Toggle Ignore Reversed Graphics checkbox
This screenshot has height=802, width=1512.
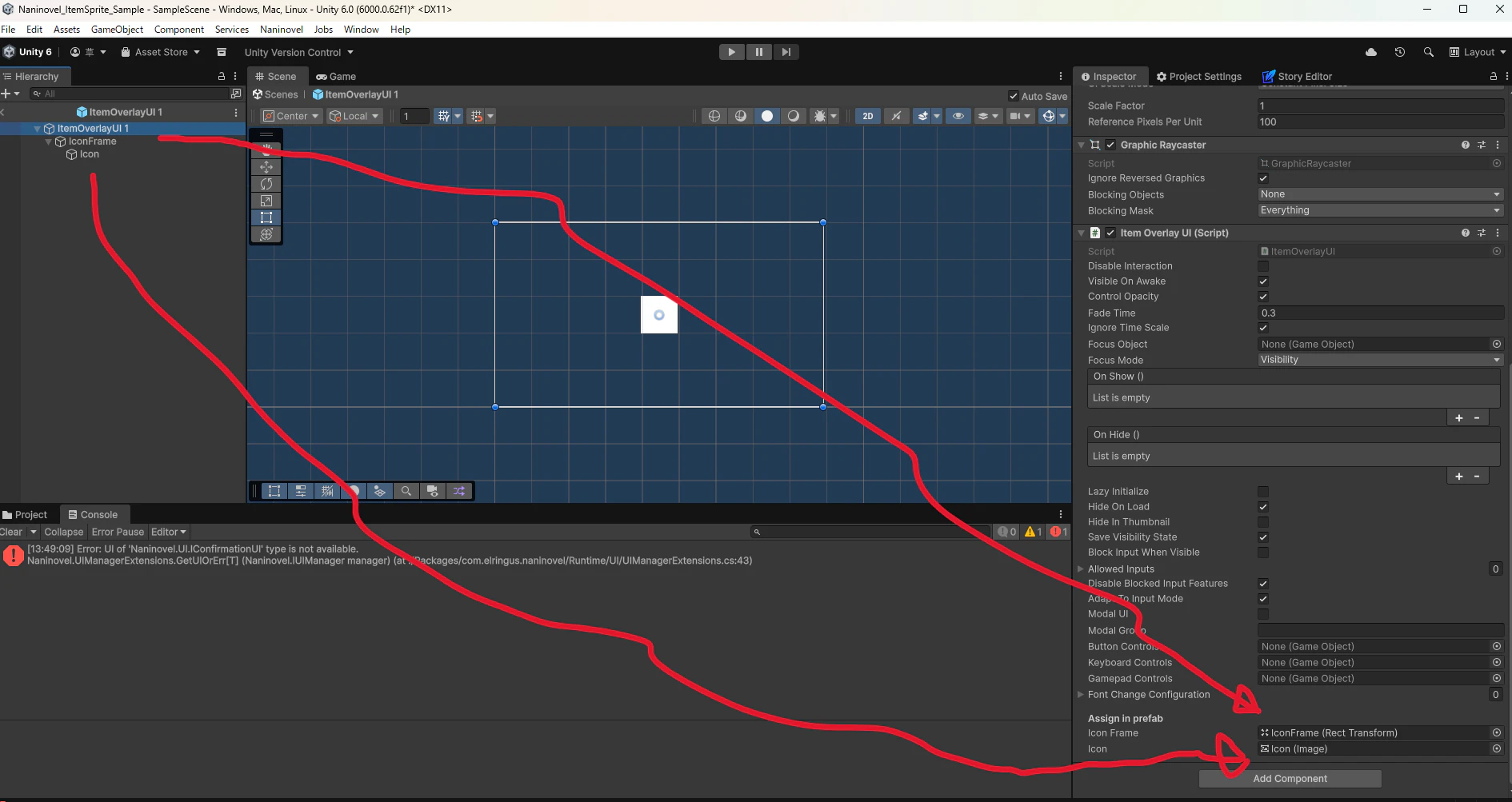1263,178
